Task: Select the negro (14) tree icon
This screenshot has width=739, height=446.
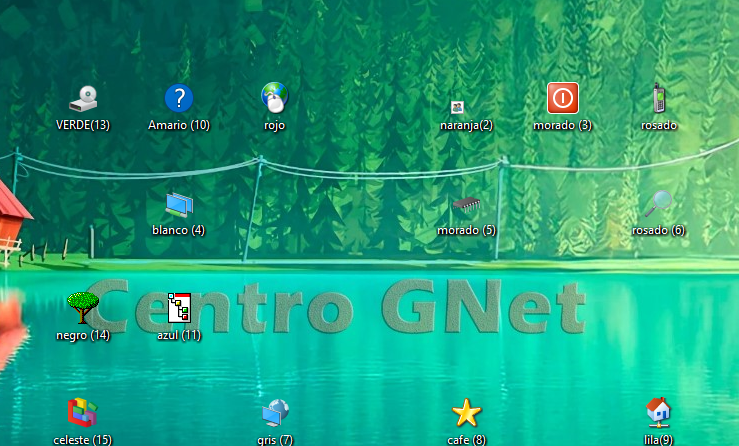Action: [83, 307]
